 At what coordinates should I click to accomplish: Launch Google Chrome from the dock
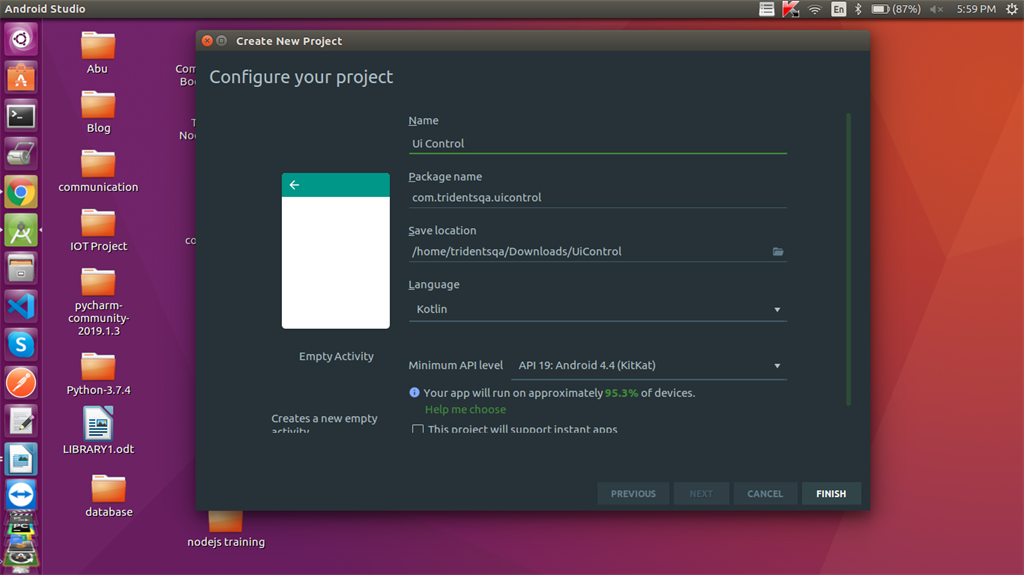point(21,192)
